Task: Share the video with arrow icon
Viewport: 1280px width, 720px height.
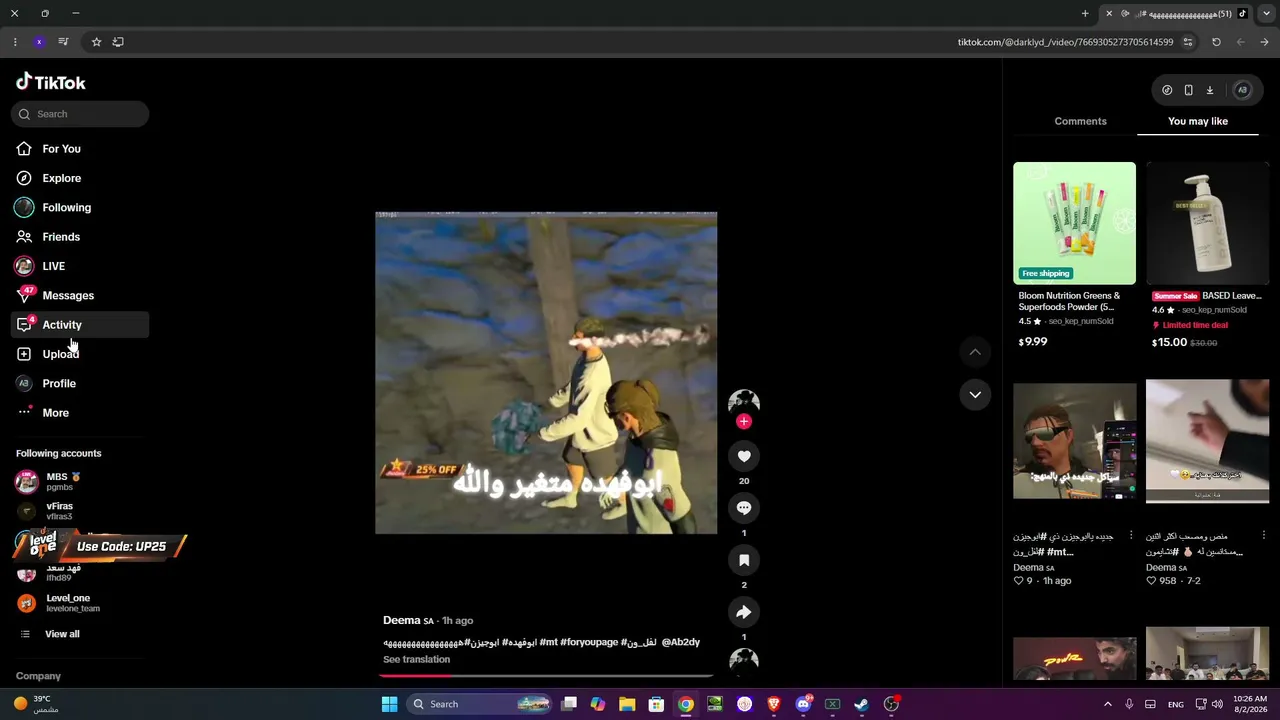Action: tap(744, 612)
